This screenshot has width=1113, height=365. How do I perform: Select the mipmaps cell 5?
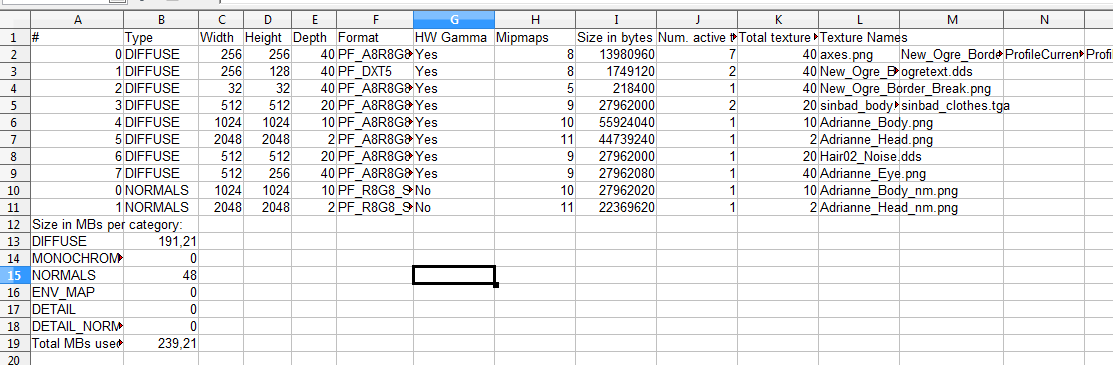click(534, 88)
